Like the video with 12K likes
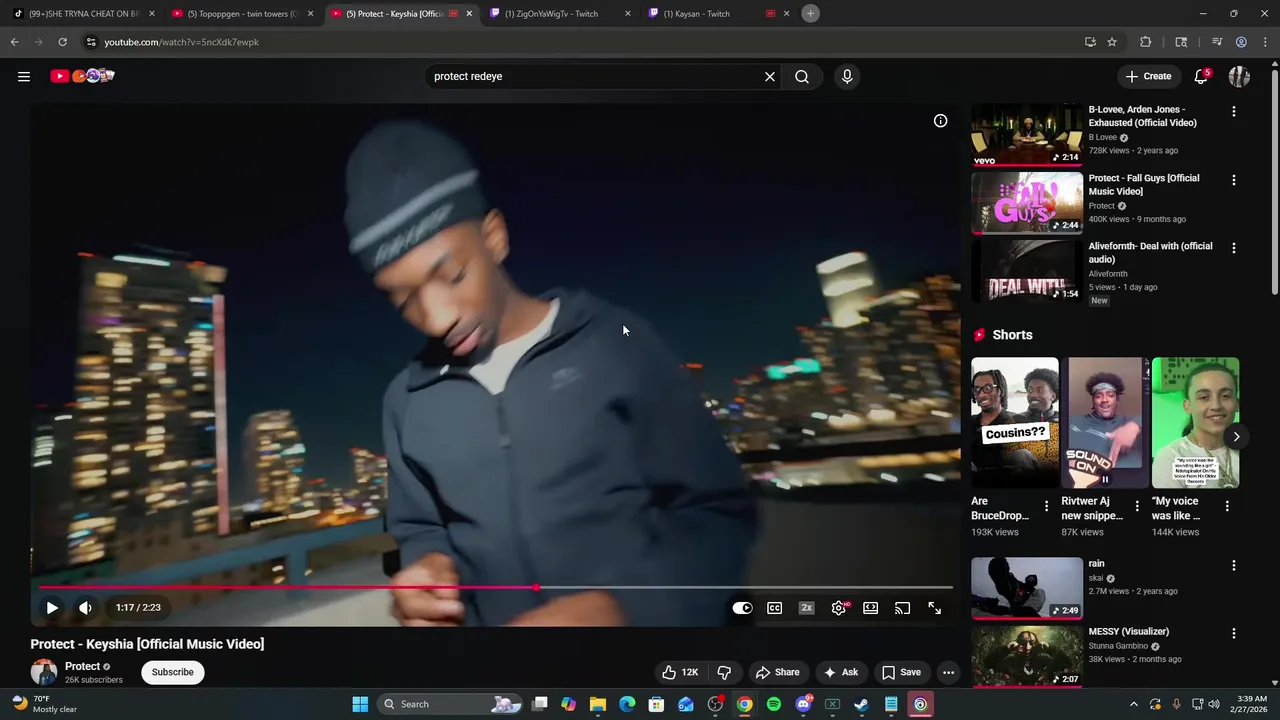This screenshot has width=1280, height=720. pos(680,672)
